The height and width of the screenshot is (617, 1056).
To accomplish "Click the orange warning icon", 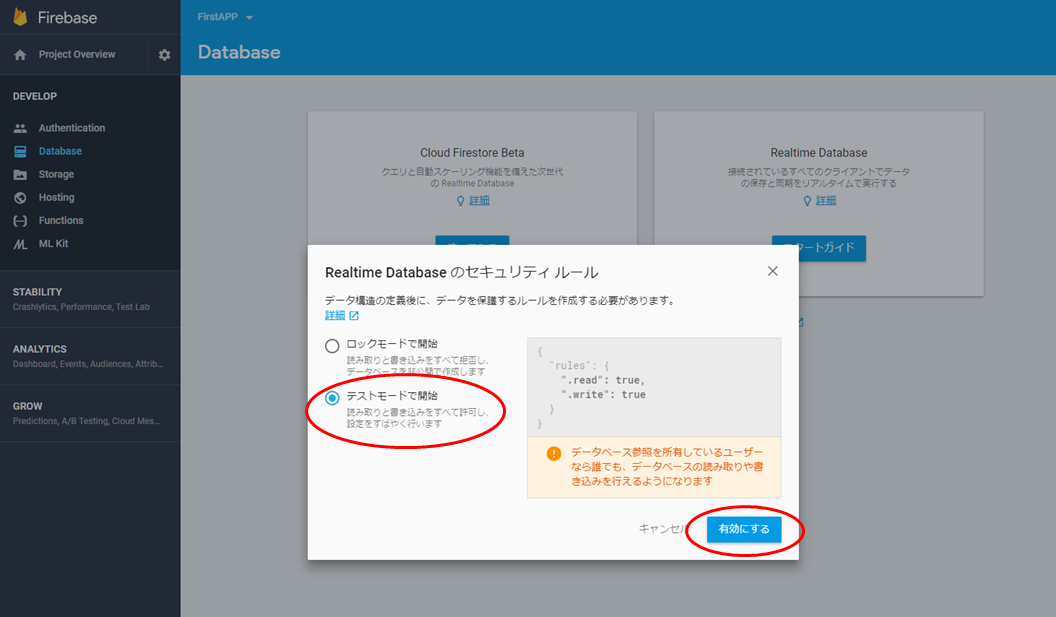I will click(554, 453).
